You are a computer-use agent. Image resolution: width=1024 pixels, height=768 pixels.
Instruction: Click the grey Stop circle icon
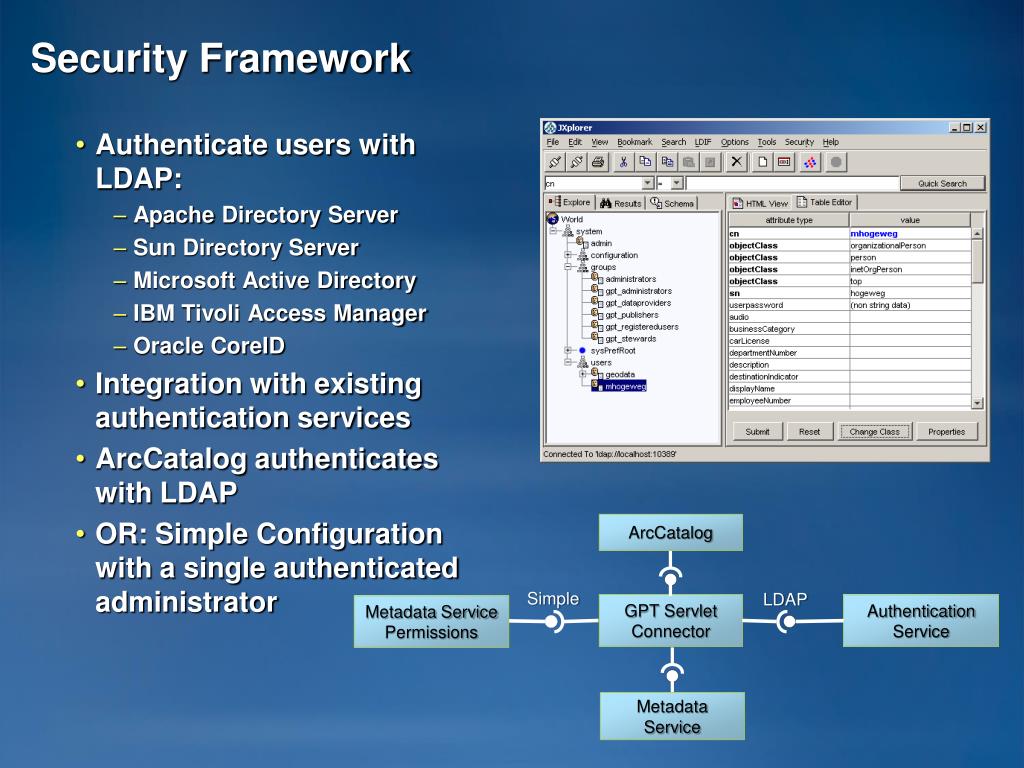[x=836, y=161]
